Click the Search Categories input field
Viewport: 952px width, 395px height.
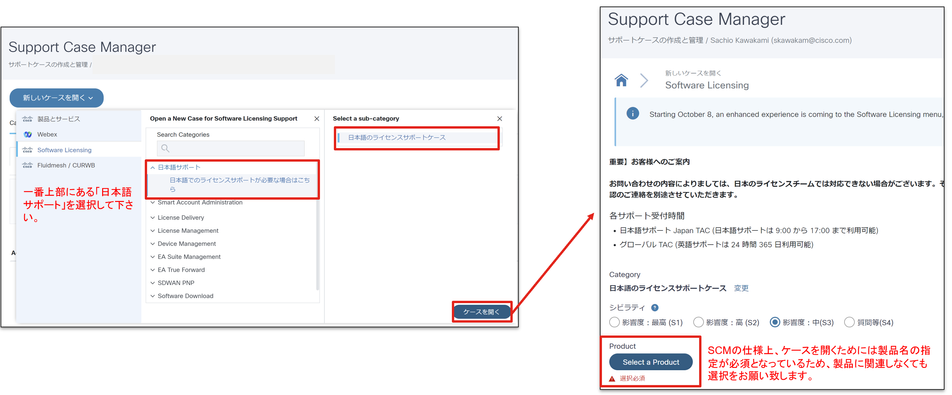231,149
